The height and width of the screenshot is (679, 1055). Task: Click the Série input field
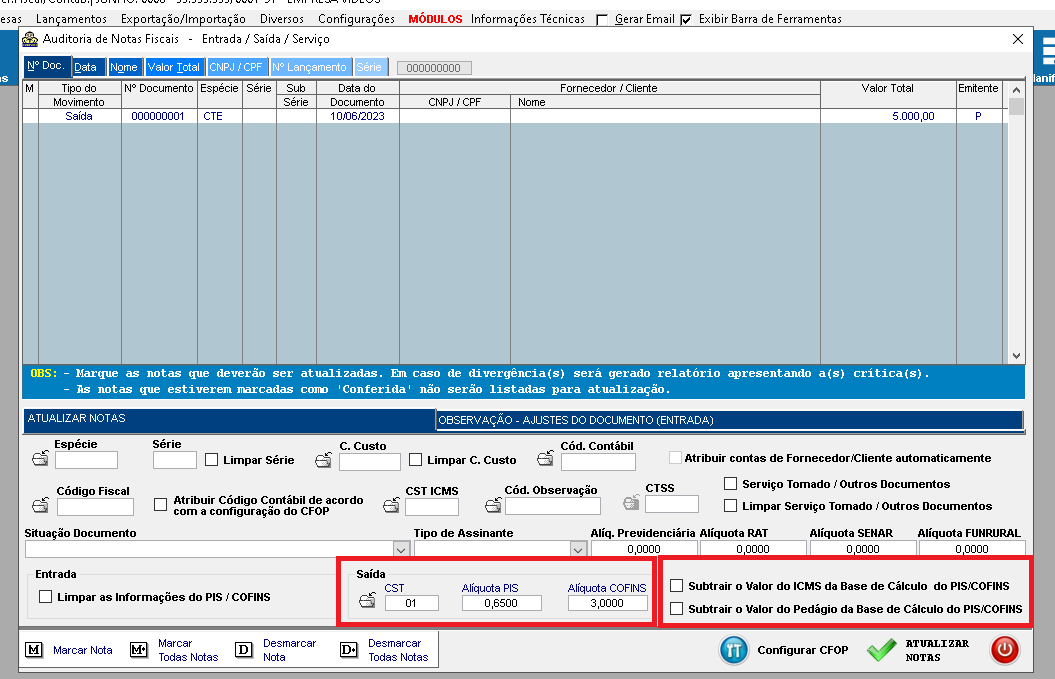click(174, 460)
